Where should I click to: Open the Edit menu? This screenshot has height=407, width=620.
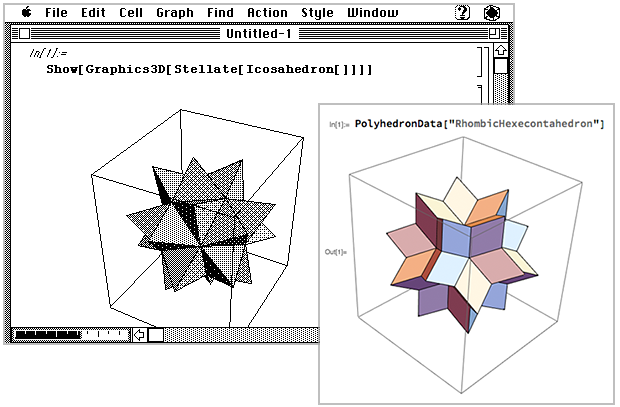[x=94, y=13]
